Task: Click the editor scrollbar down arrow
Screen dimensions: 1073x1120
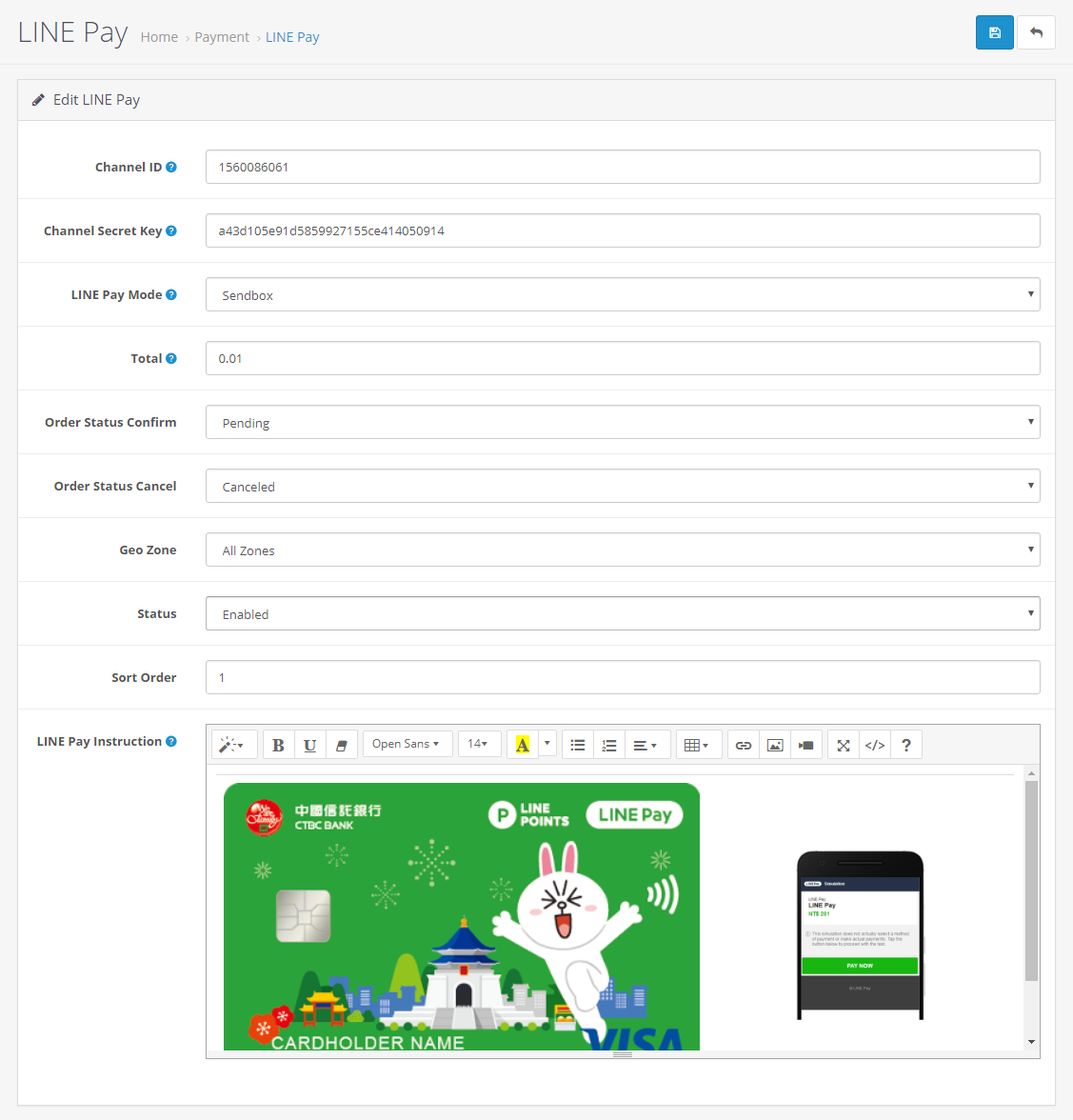Action: (1031, 1042)
